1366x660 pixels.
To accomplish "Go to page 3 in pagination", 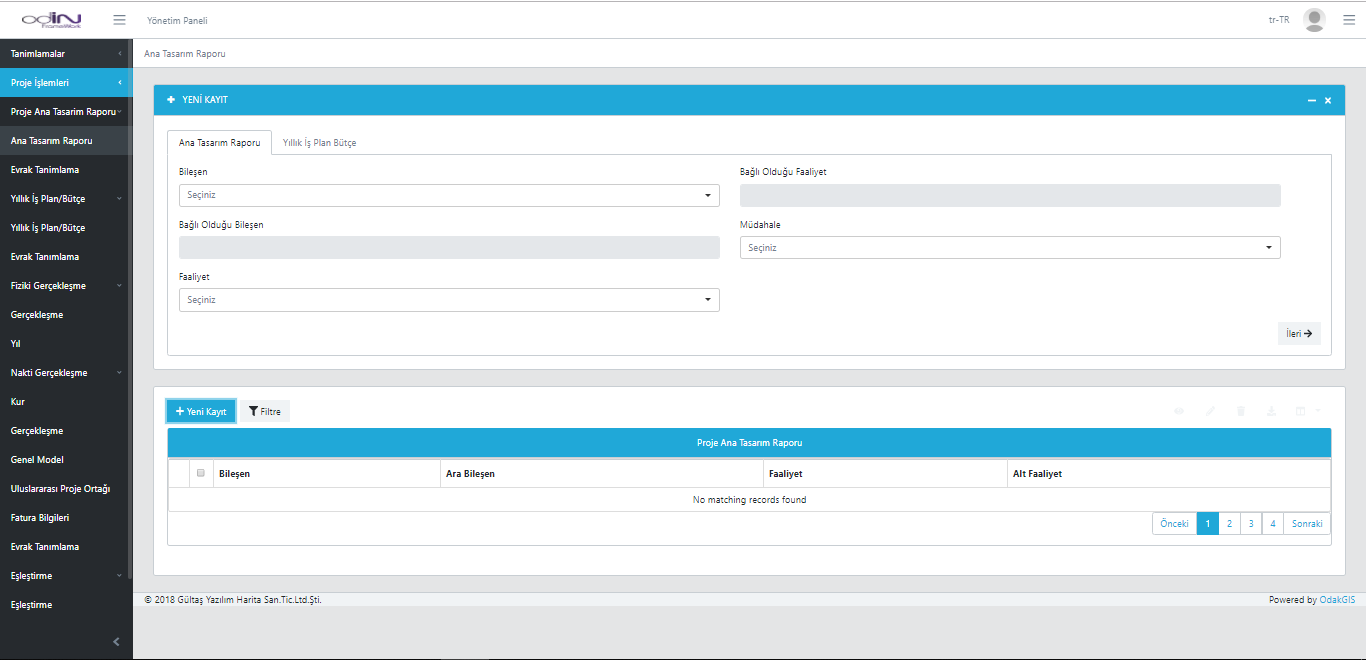I will pyautogui.click(x=1250, y=524).
